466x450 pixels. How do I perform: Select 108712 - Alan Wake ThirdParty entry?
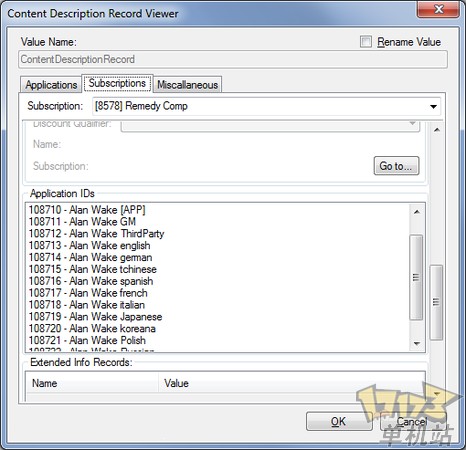point(96,233)
